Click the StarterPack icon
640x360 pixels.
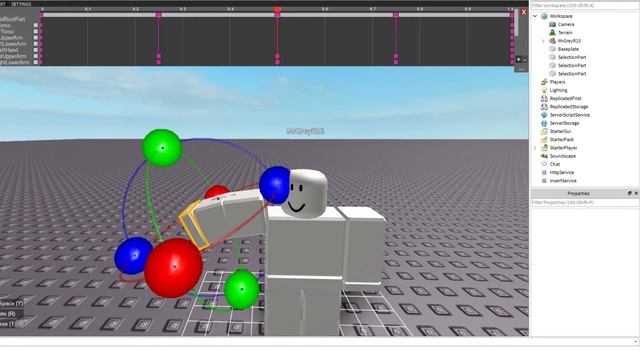coord(544,139)
